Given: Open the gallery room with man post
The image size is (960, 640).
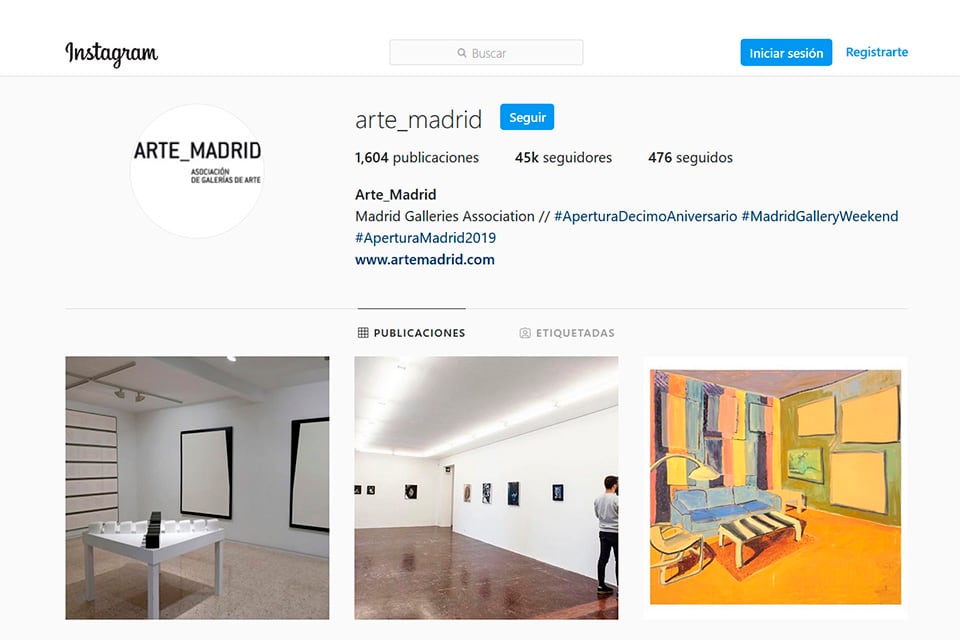Looking at the screenshot, I should (x=486, y=488).
